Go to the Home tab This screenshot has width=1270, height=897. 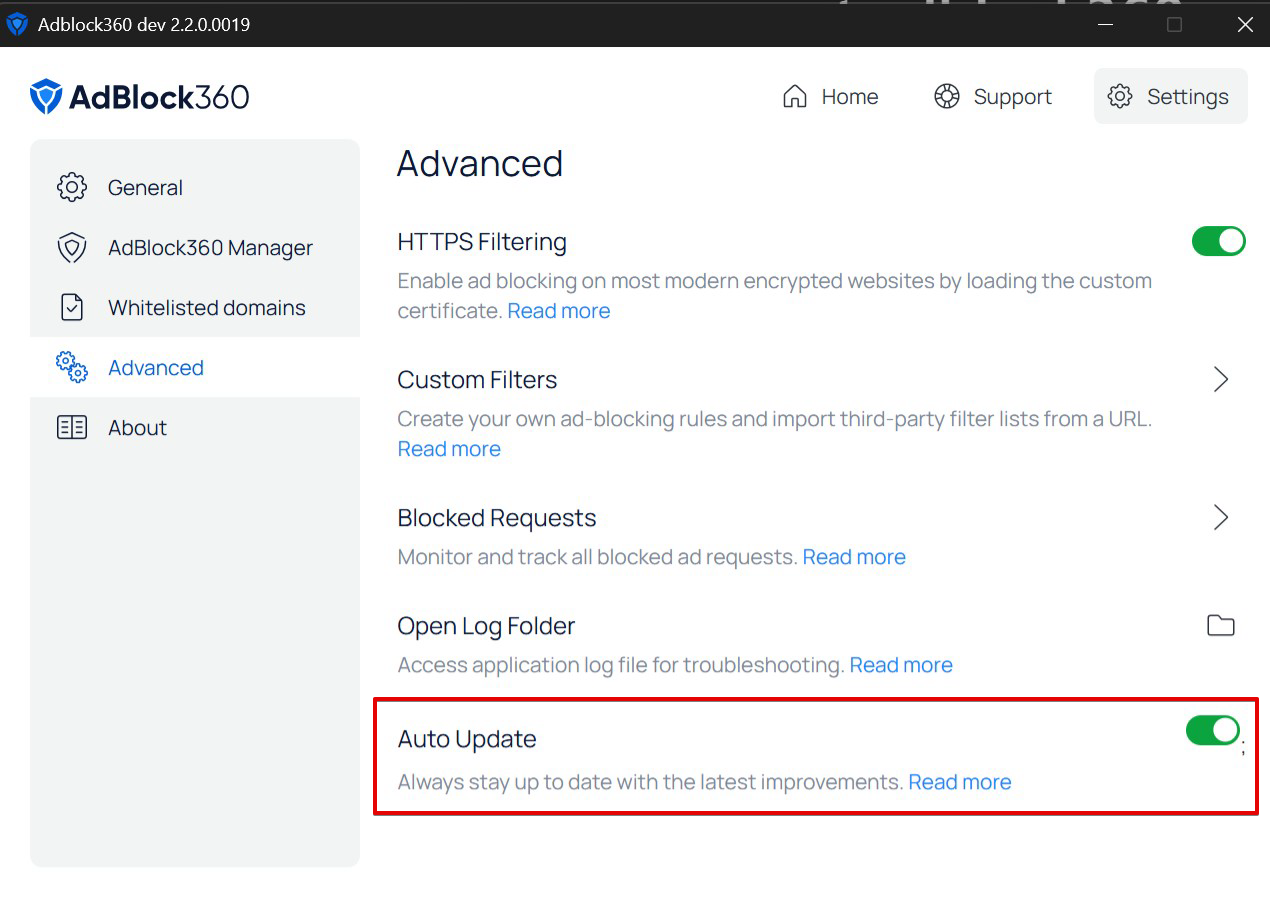830,97
